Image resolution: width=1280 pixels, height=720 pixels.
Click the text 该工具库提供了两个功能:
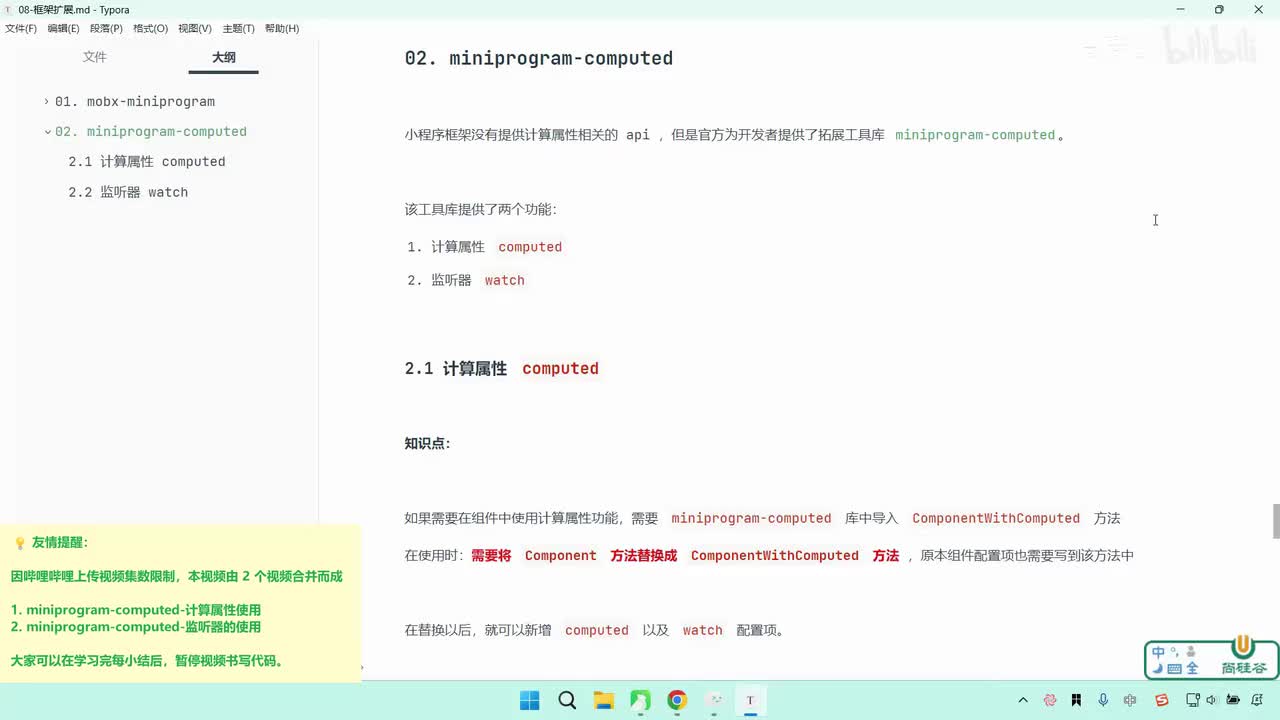tap(480, 209)
